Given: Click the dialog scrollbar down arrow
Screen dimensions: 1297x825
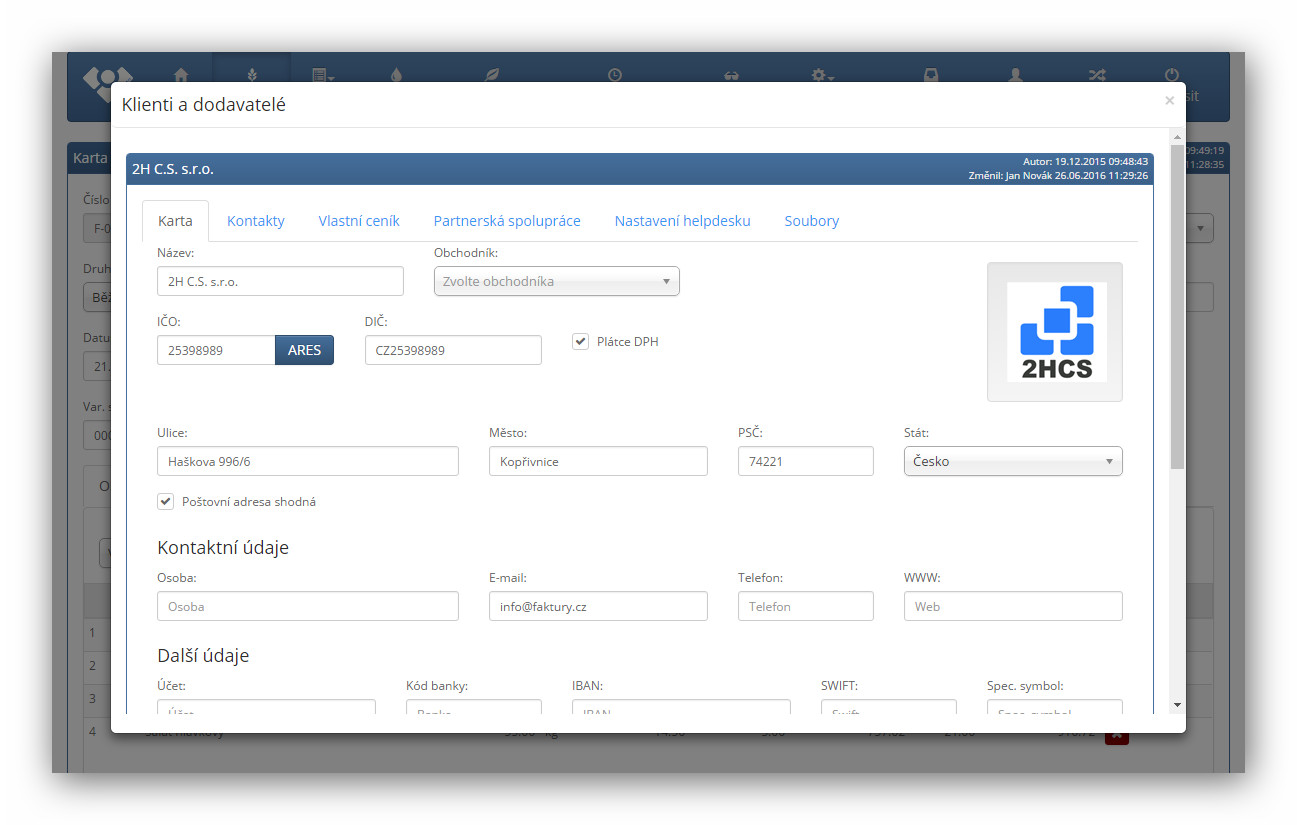Looking at the screenshot, I should pyautogui.click(x=1177, y=705).
